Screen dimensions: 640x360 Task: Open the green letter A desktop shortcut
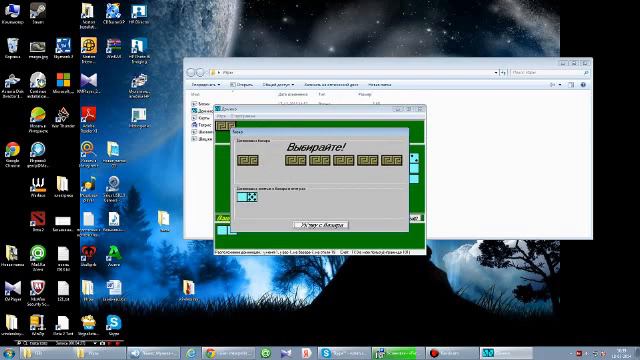click(113, 256)
